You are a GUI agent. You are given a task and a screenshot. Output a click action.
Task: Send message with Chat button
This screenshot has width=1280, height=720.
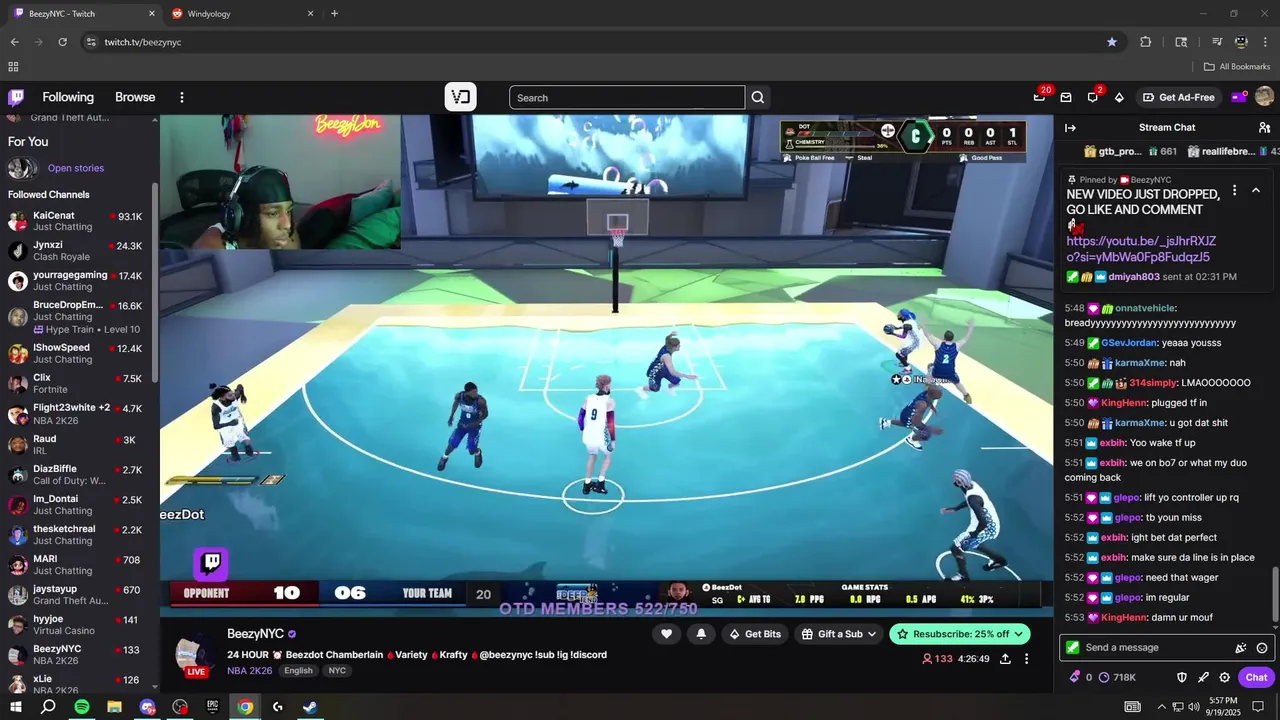(x=1256, y=677)
